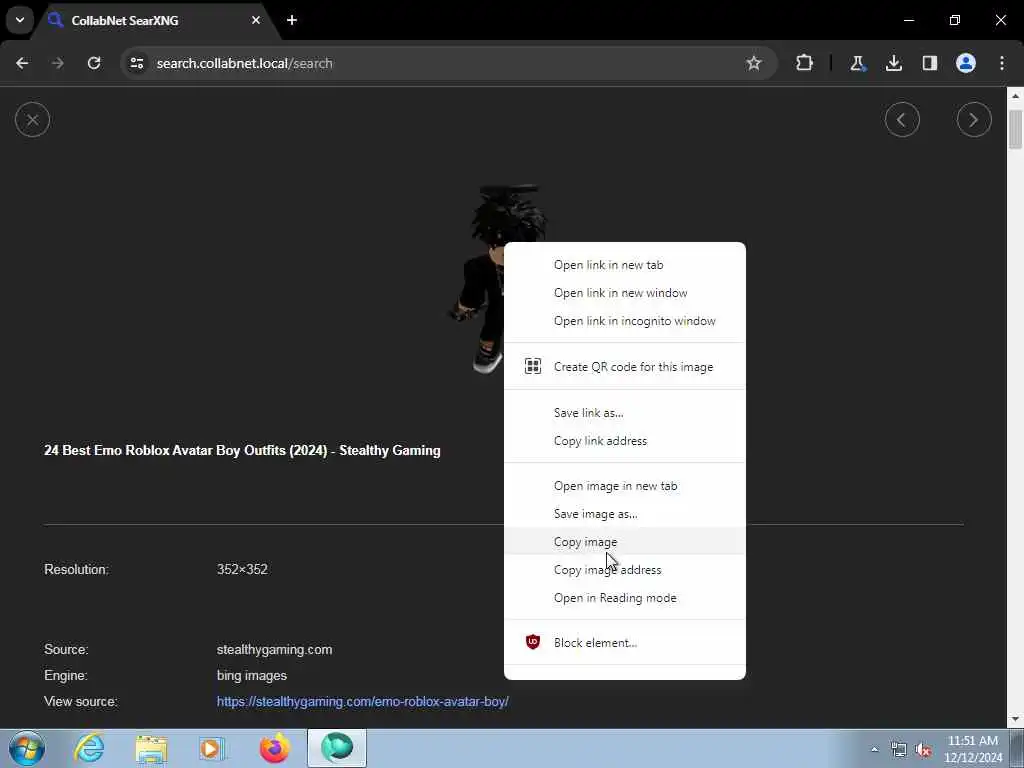View site information icon in address bar
Screen dimensions: 1024x768
pos(136,63)
